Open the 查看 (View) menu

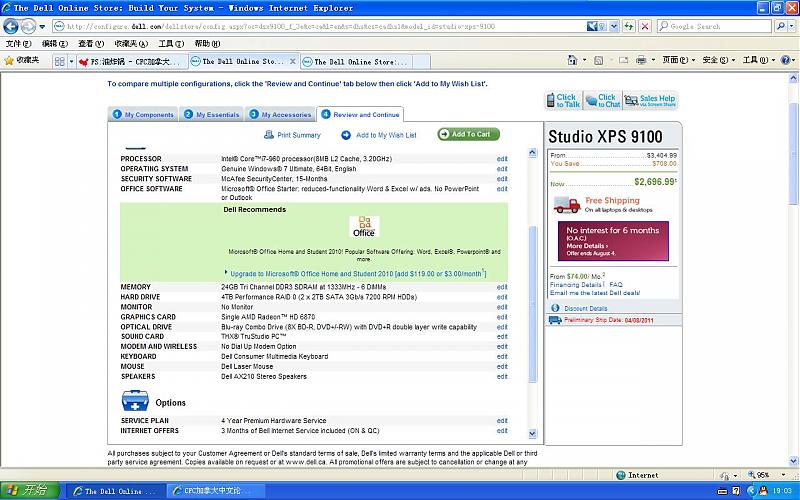(x=91, y=44)
